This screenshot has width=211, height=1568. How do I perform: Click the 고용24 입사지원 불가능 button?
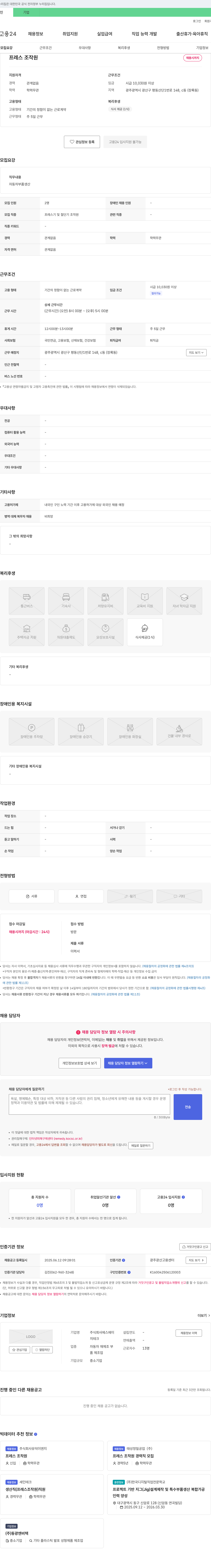pyautogui.click(x=125, y=142)
